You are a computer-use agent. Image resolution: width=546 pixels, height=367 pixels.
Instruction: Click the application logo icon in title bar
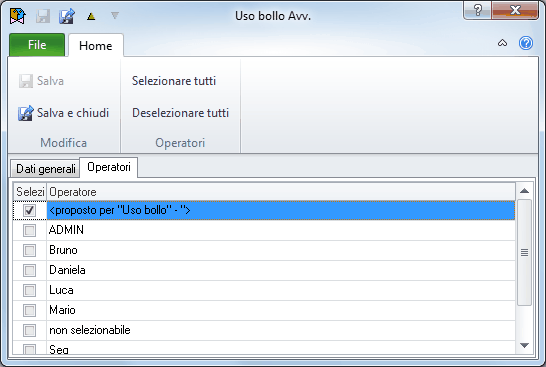[17, 16]
